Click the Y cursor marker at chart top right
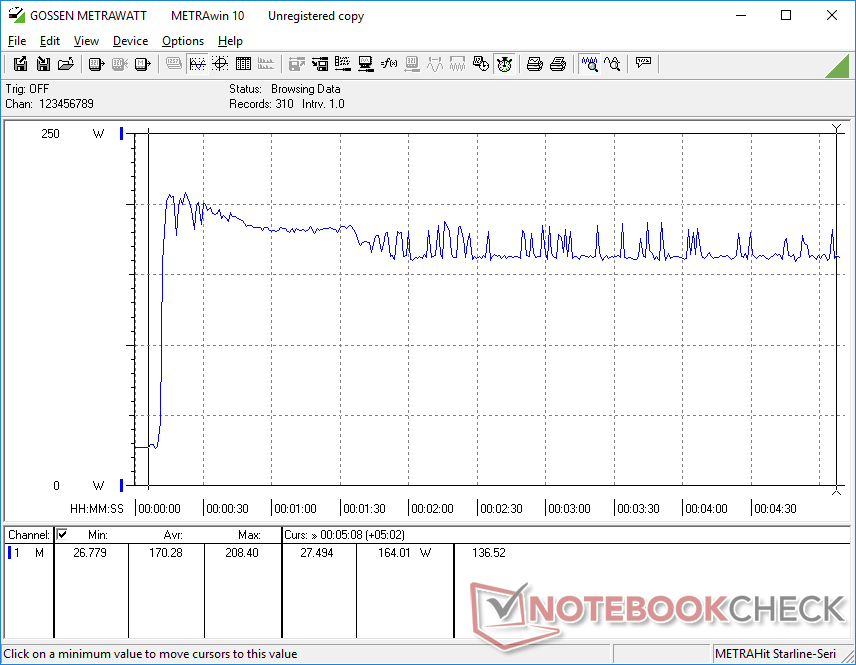This screenshot has height=665, width=856. coord(836,128)
